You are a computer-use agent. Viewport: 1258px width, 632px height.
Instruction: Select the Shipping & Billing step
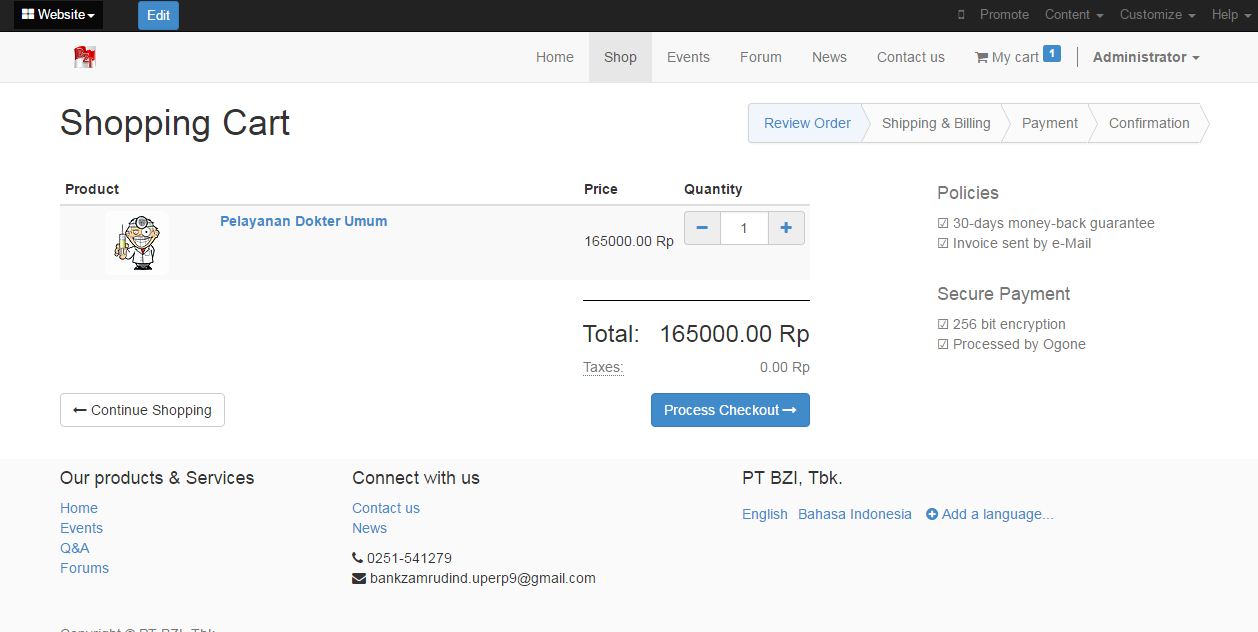(936, 123)
